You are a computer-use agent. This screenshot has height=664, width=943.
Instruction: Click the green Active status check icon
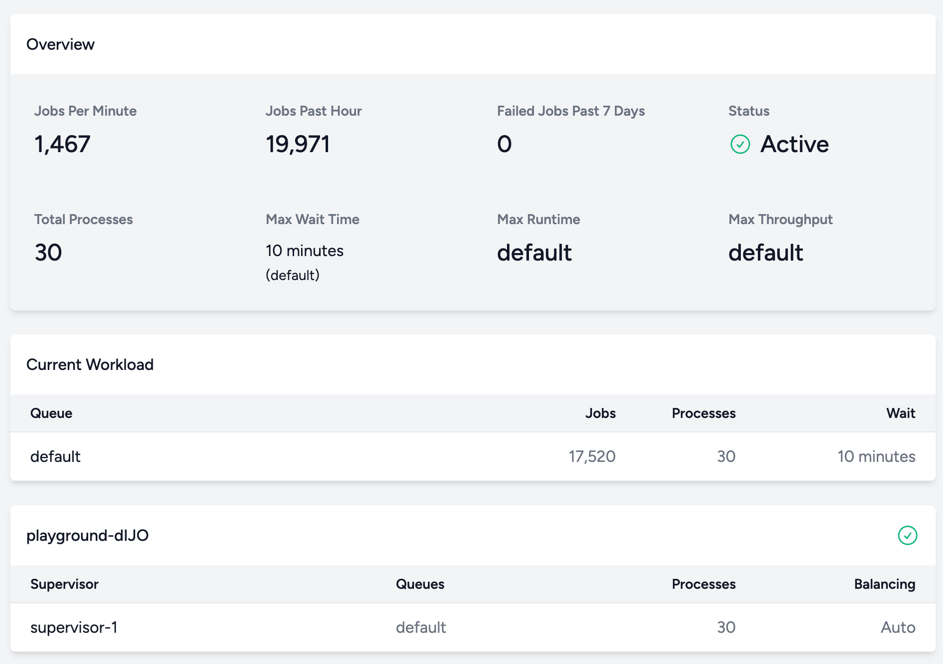pyautogui.click(x=740, y=144)
